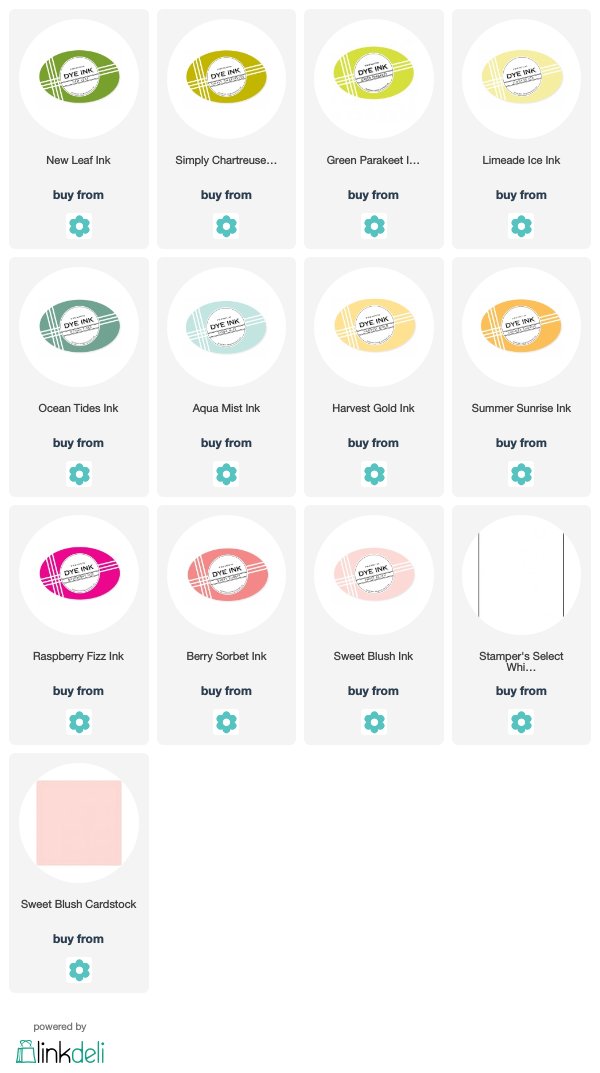This screenshot has height=1073, width=600.
Task: Open the linkdeli logo at the bottom
Action: (60, 1052)
